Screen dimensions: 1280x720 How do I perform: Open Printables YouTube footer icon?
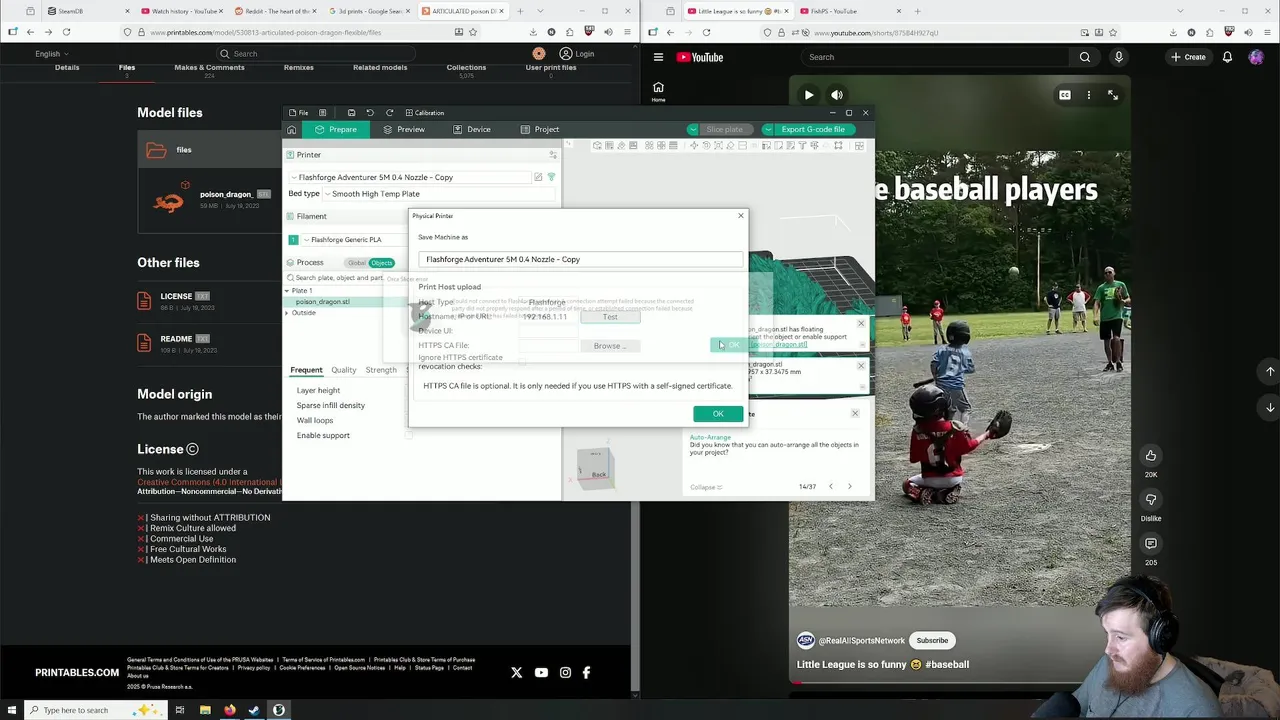541,673
